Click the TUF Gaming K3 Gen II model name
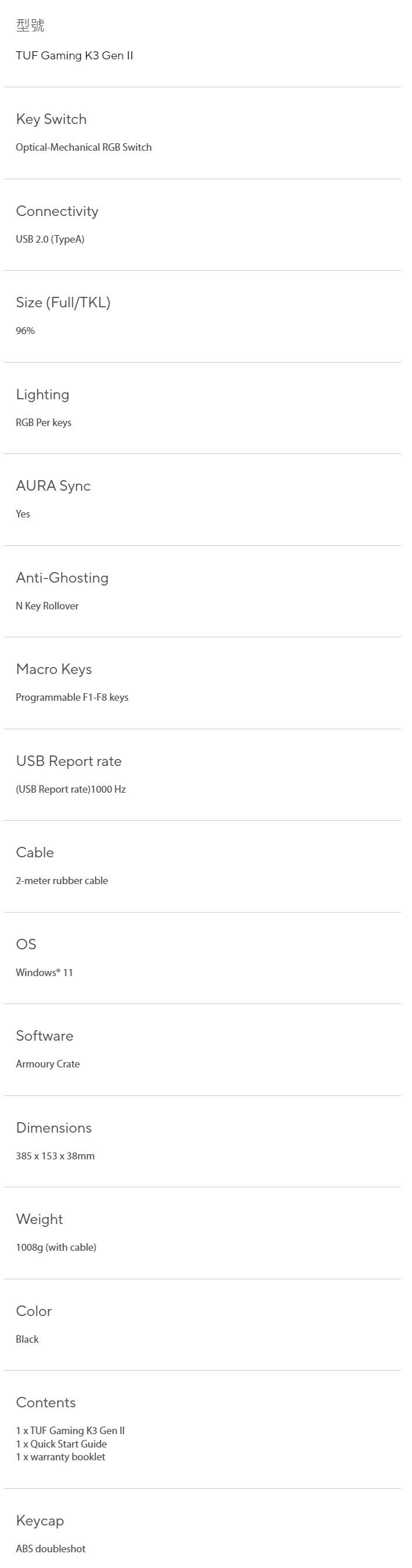Screen dimensions: 412x1568 pos(74,55)
